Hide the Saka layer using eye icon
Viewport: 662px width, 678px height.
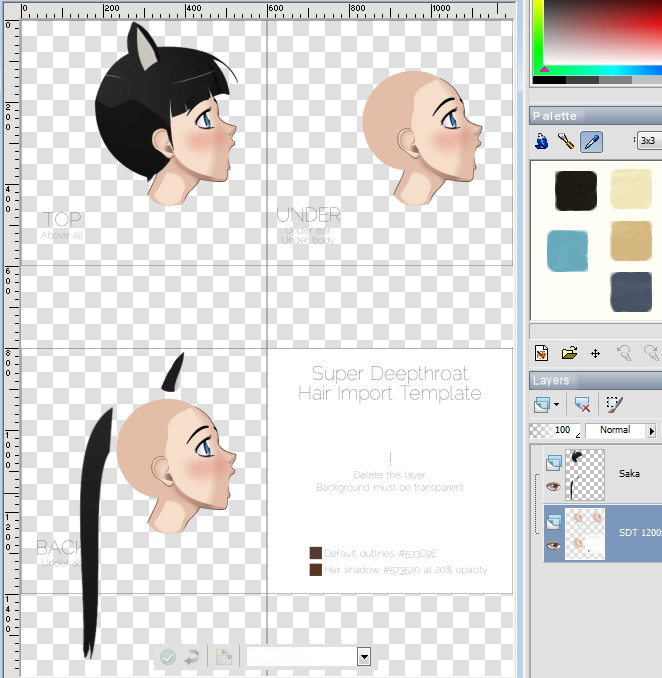pos(551,486)
